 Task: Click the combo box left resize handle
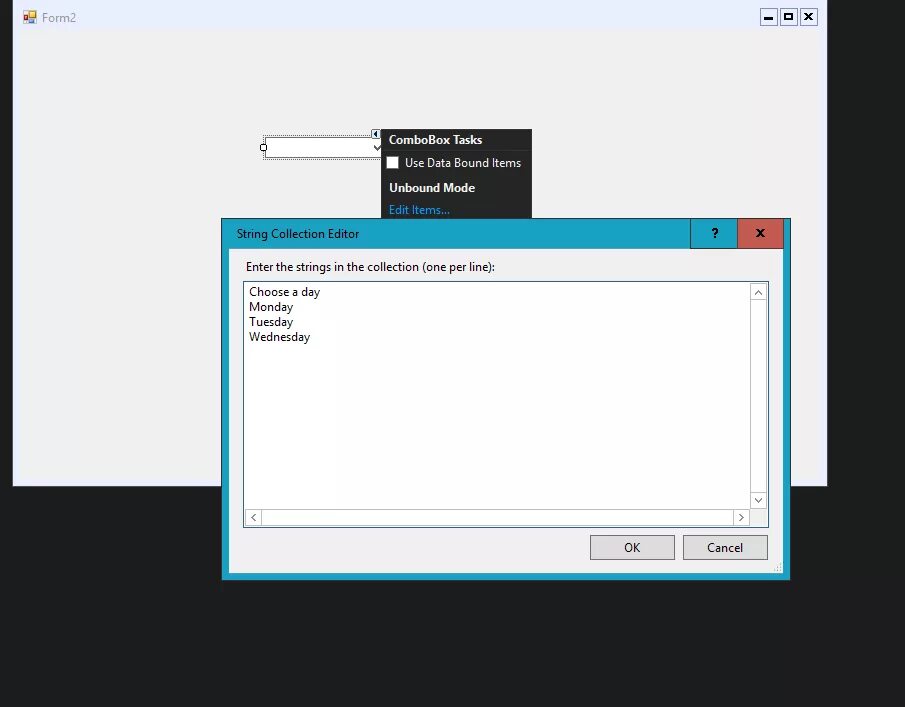(x=264, y=148)
